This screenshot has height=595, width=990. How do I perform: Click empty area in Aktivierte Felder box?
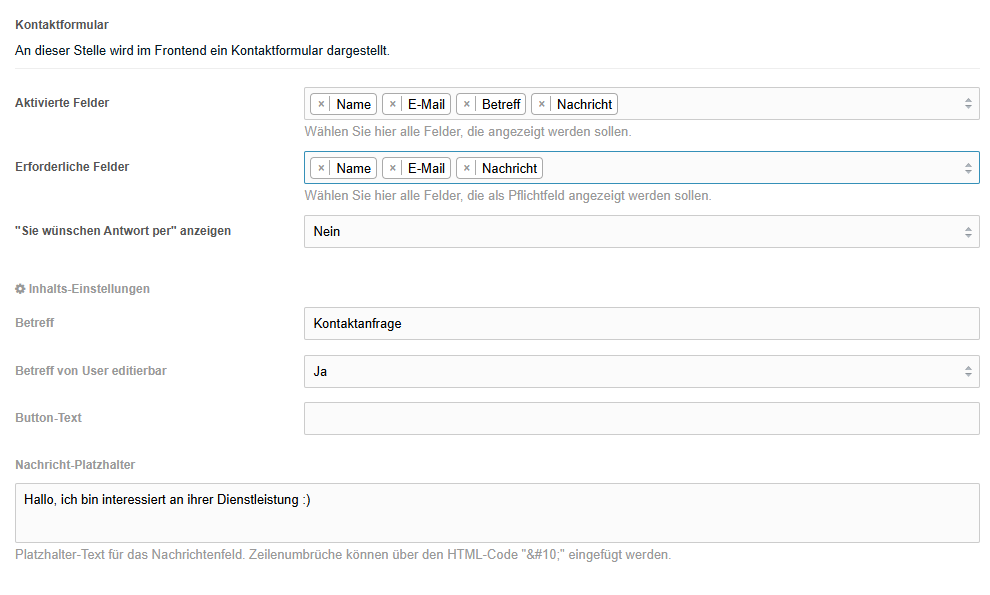click(789, 104)
